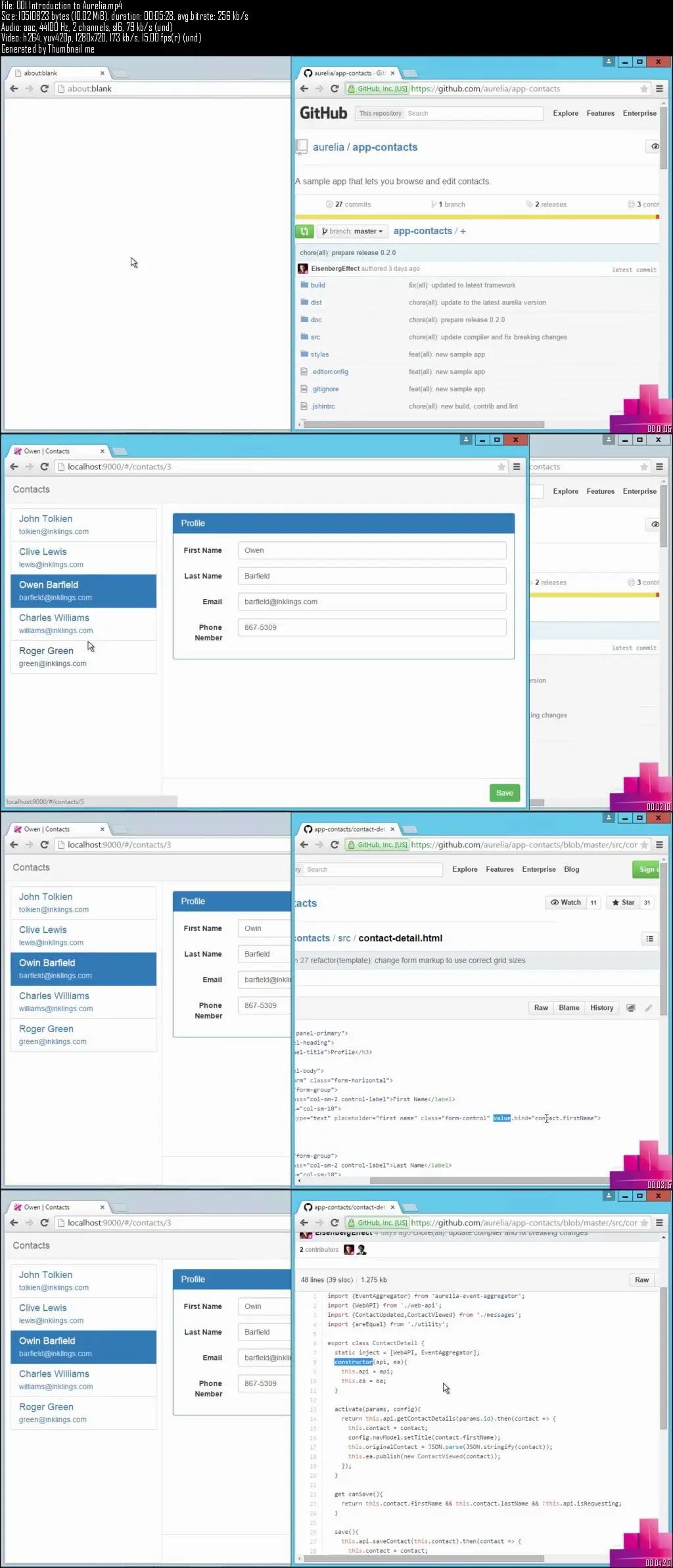Click list icon button right of contact-detail.html
The height and width of the screenshot is (1568, 673).
649,939
